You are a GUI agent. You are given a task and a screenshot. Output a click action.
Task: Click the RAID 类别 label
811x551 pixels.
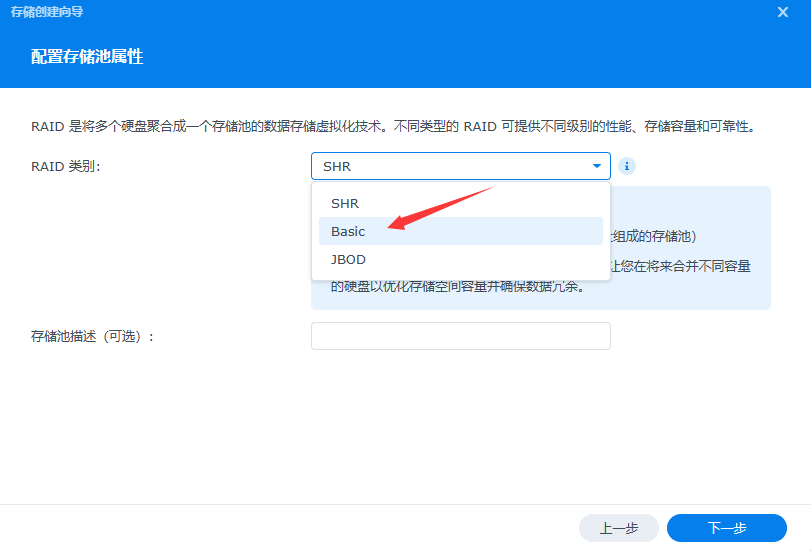[x=66, y=166]
